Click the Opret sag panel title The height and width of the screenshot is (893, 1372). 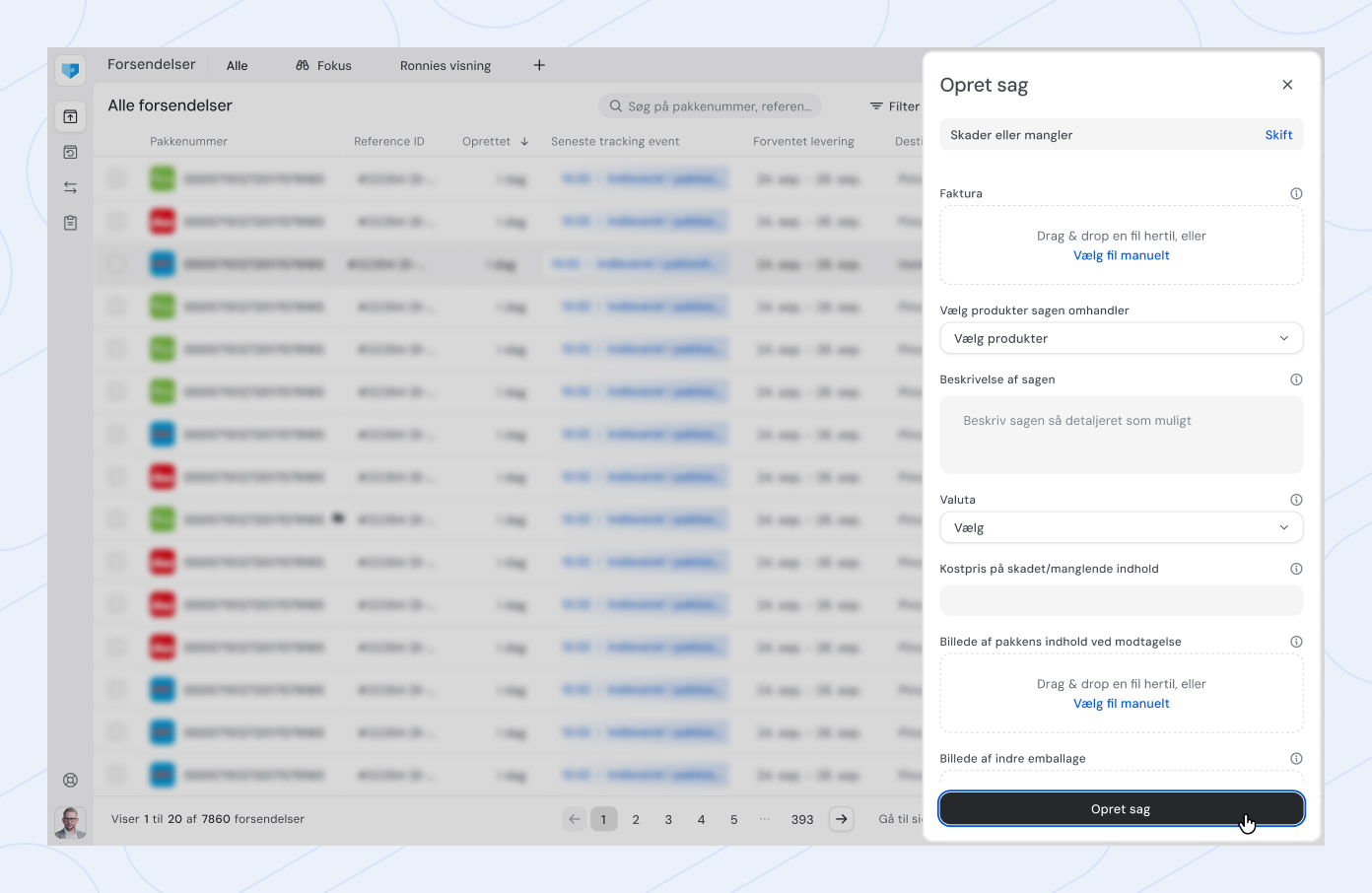coord(984,85)
